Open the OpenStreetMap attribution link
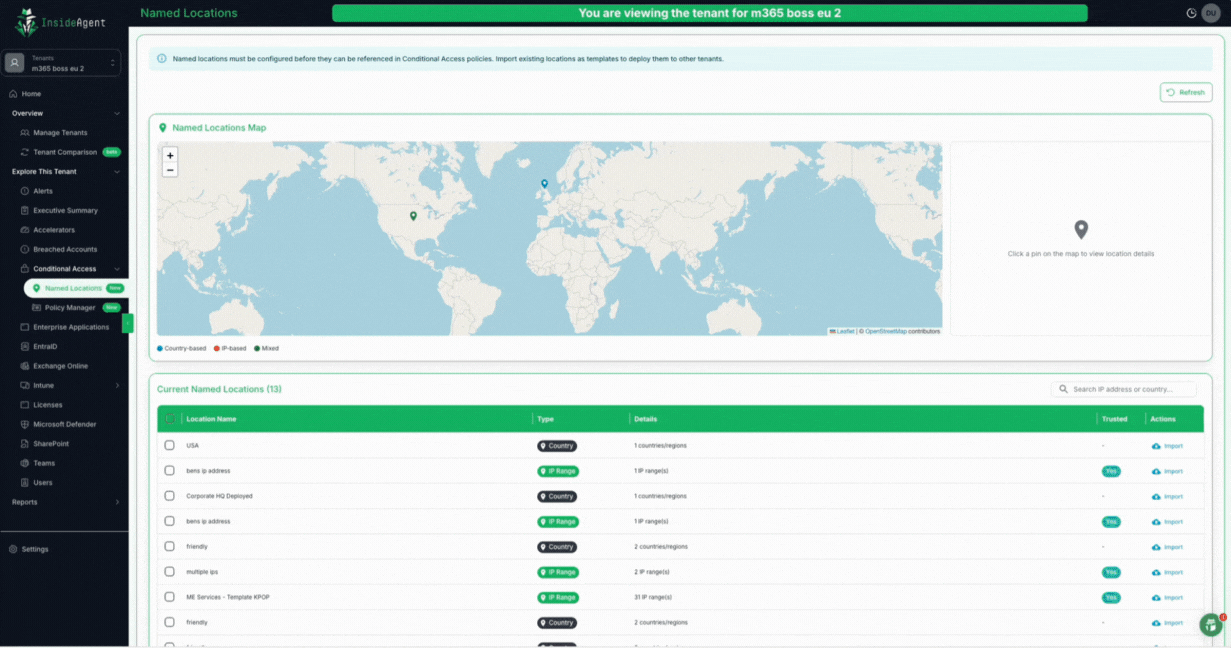 pos(885,331)
